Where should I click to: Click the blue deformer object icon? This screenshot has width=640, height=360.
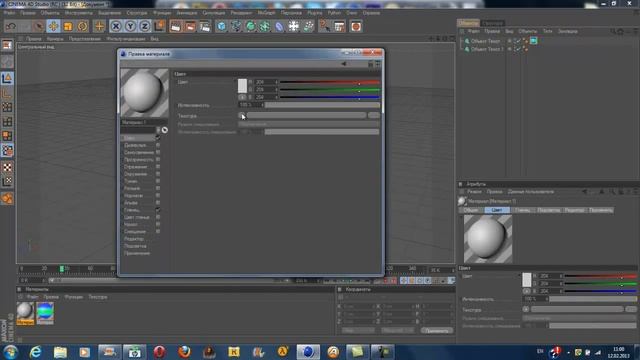[x=279, y=27]
